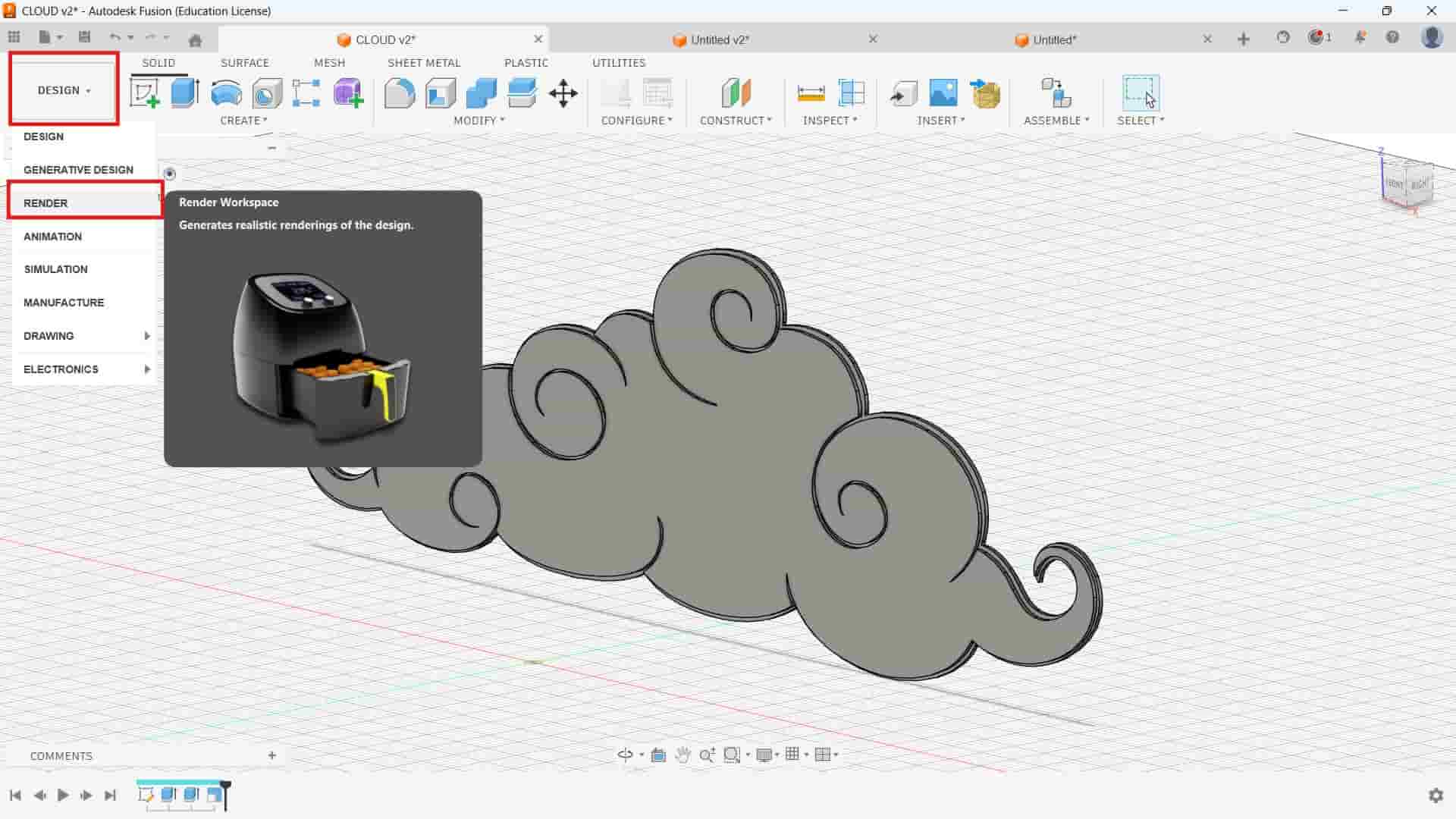
Task: Click the Create Sketch tool icon
Action: [144, 93]
